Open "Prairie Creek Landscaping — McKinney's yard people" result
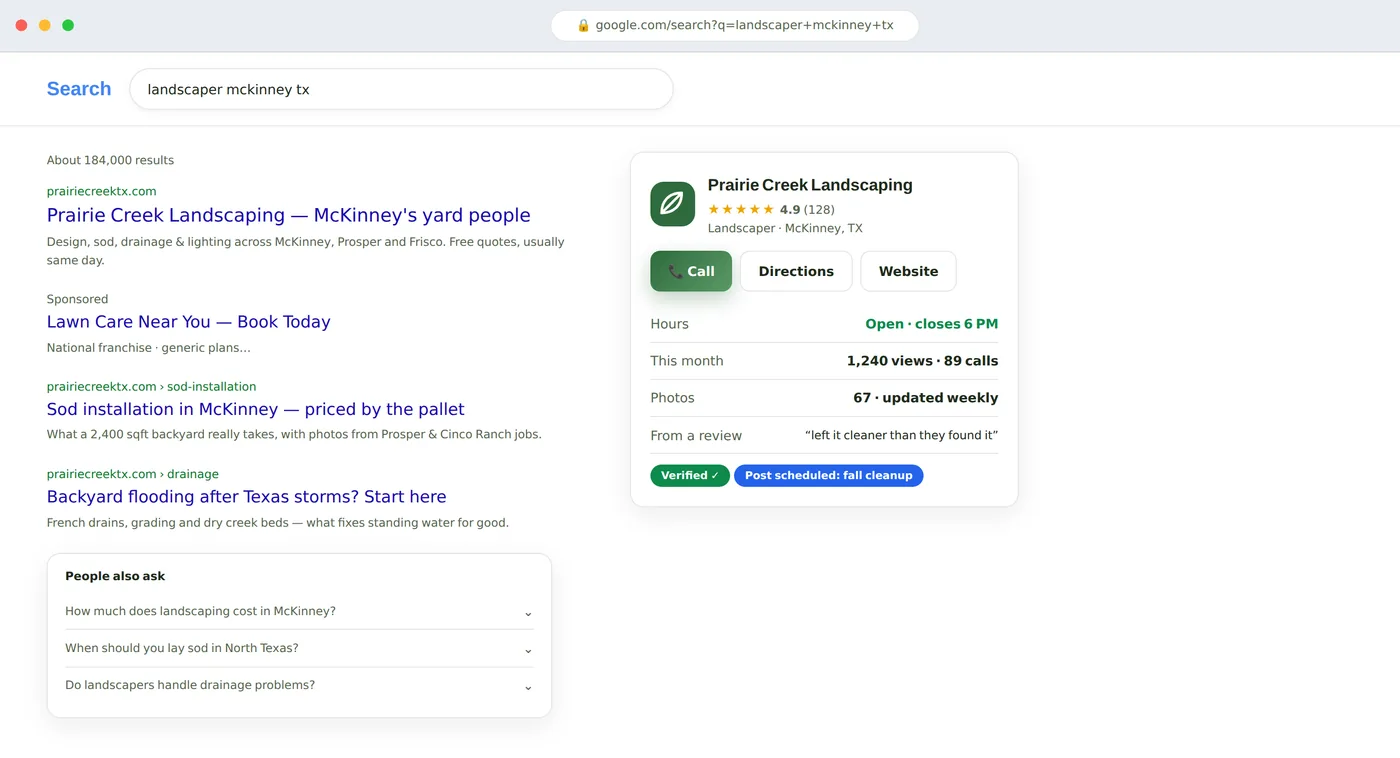The height and width of the screenshot is (758, 1400). 289,215
